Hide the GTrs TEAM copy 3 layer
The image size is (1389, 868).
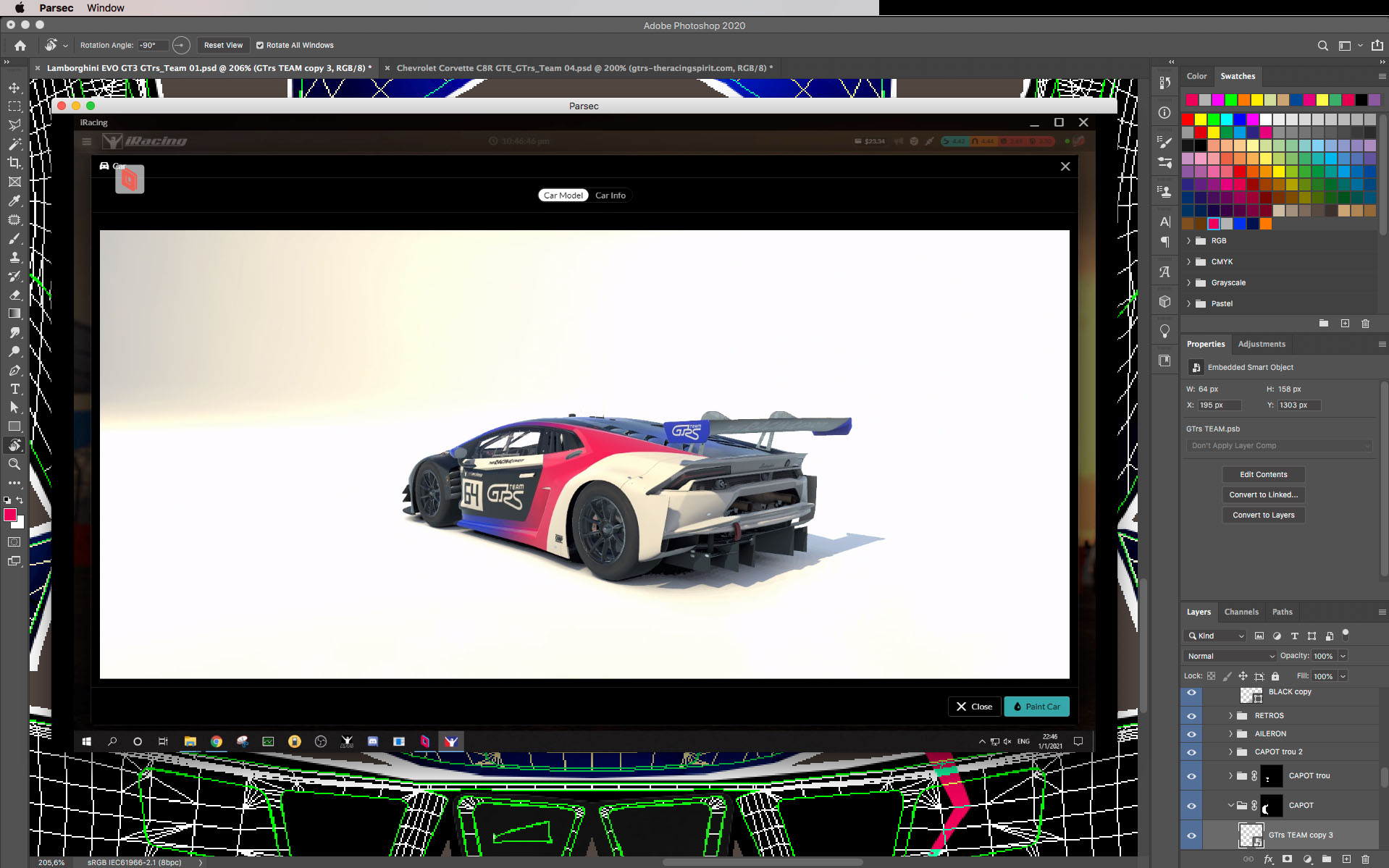(x=1191, y=835)
